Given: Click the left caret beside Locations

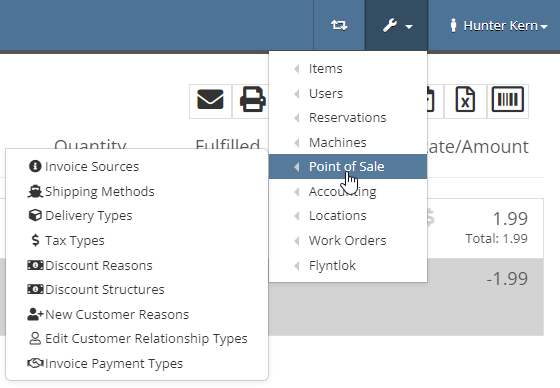Looking at the screenshot, I should pos(296,216).
